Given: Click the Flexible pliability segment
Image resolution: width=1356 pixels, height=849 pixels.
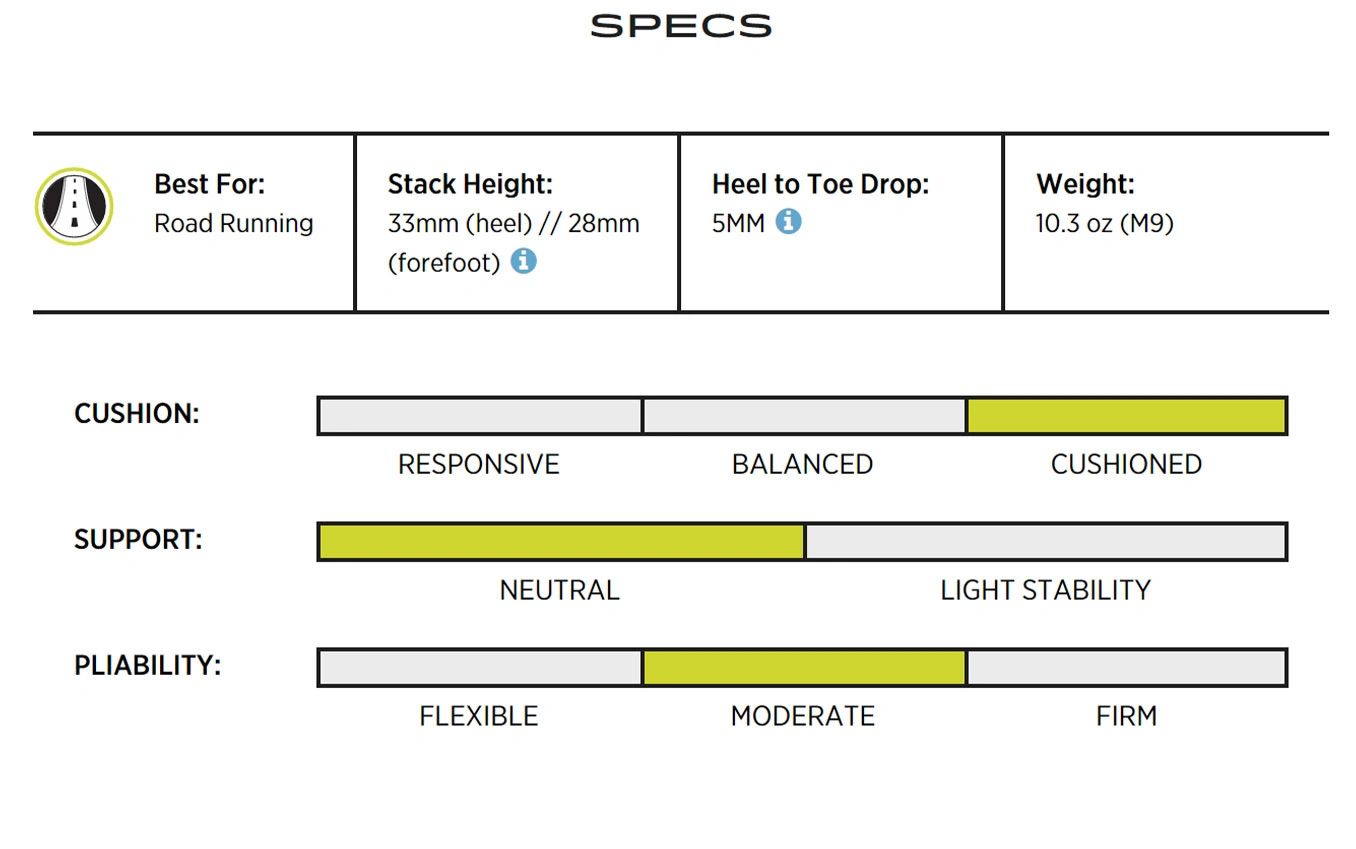Looking at the screenshot, I should click(x=480, y=668).
